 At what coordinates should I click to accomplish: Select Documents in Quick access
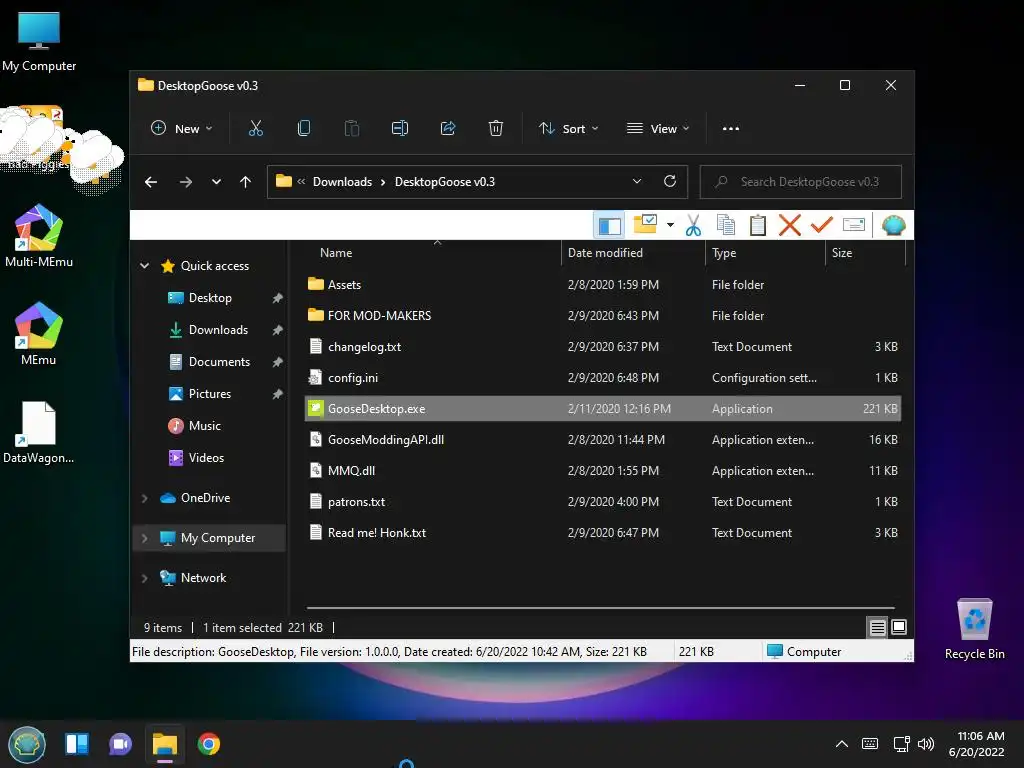point(219,362)
